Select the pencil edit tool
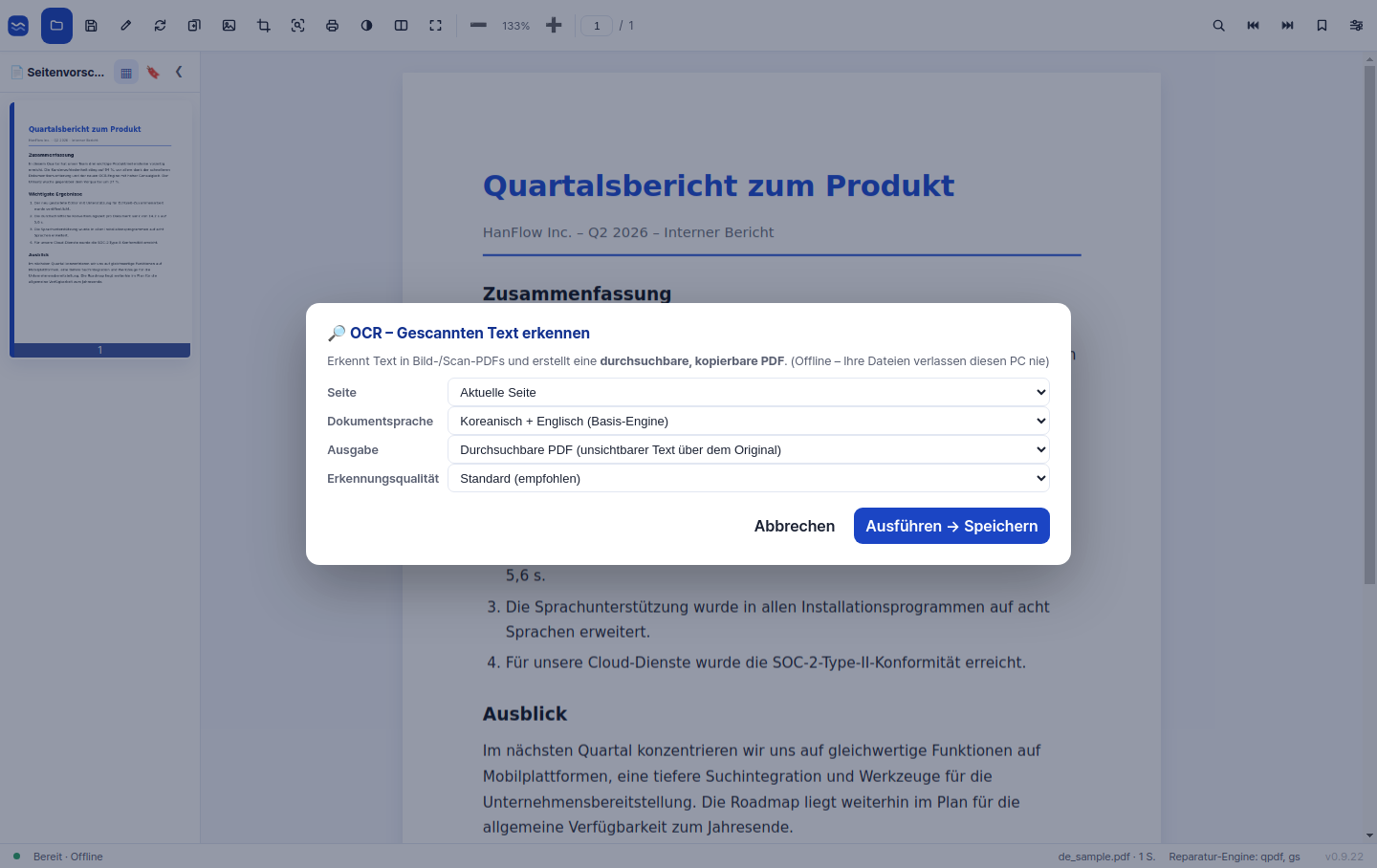The image size is (1377, 868). point(125,26)
